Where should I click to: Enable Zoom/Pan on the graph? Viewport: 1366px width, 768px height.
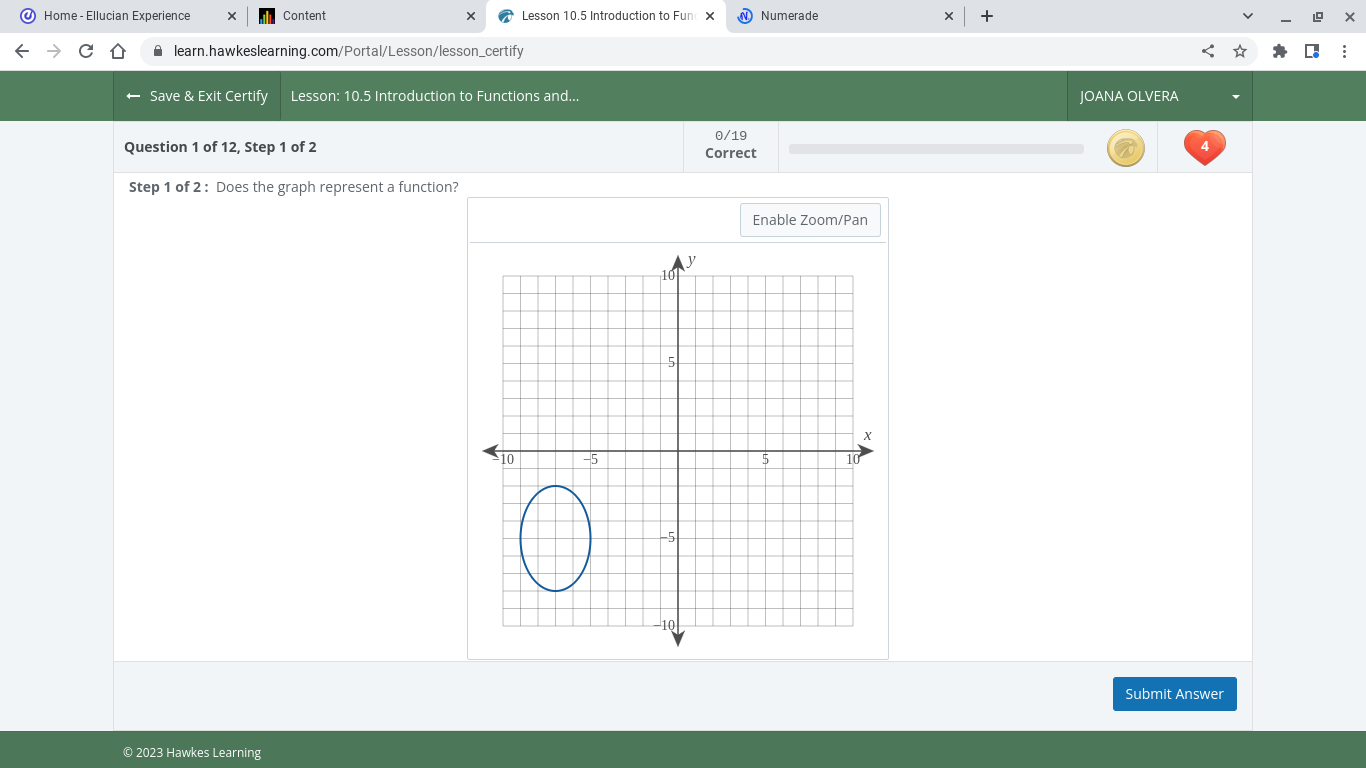click(x=810, y=219)
